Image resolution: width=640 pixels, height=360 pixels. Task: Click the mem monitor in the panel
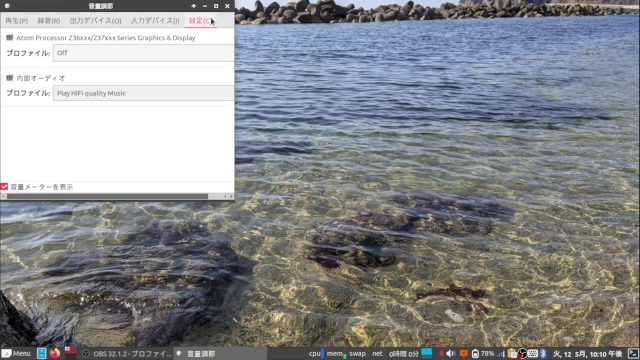[337, 353]
